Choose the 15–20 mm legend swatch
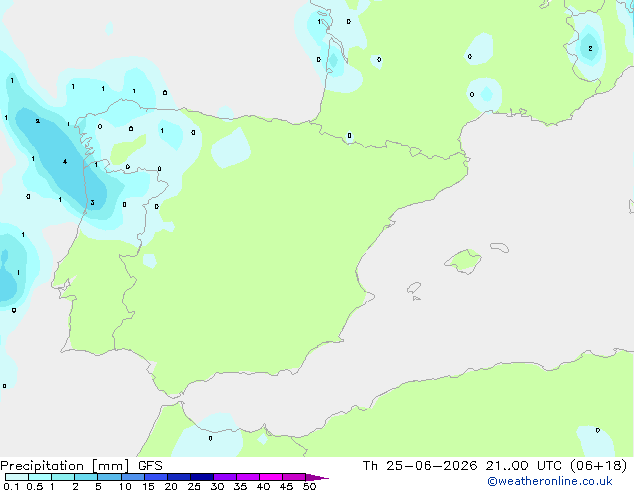The width and height of the screenshot is (634, 490). coord(155,477)
